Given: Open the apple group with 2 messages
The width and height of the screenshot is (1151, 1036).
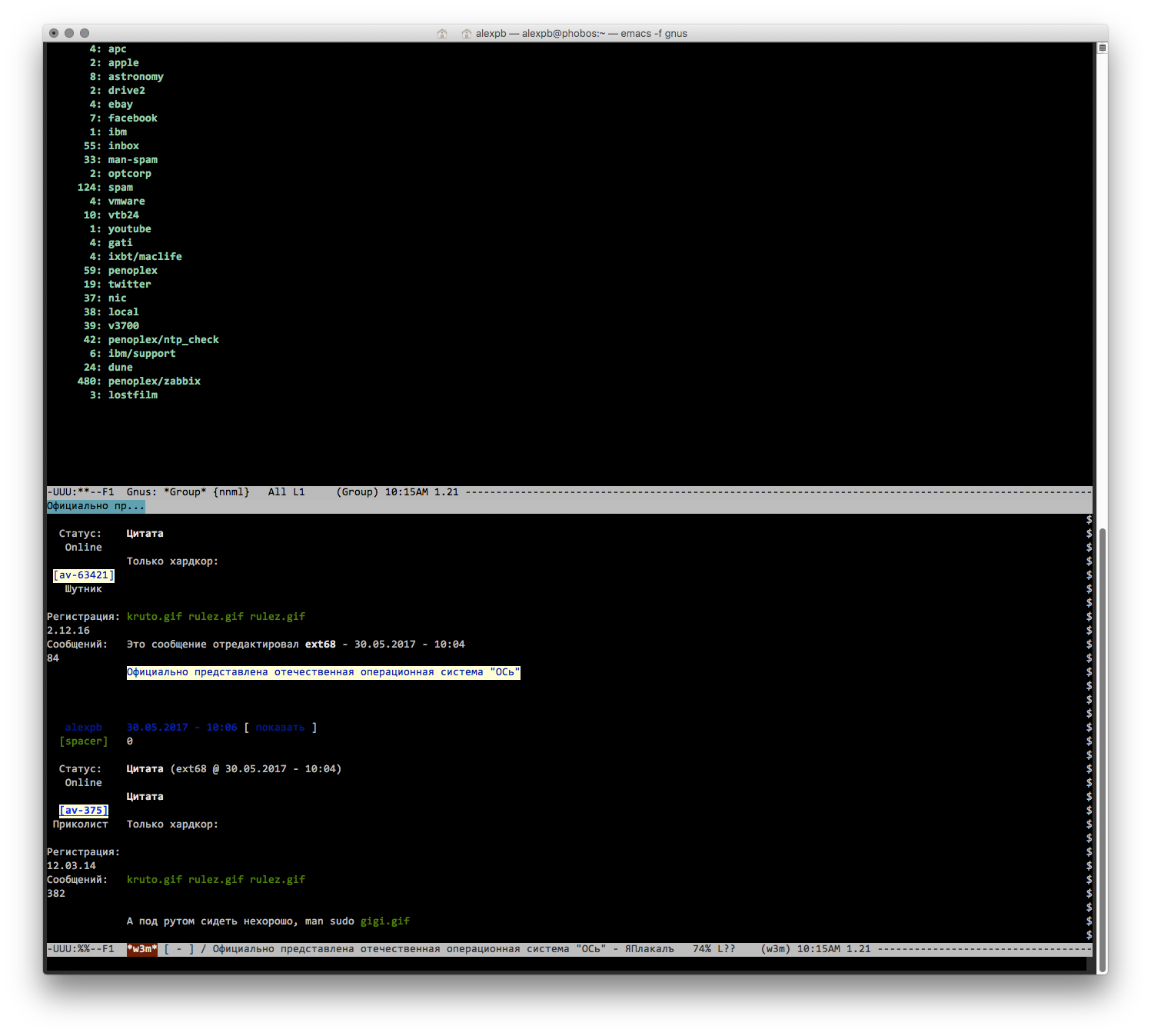Looking at the screenshot, I should (x=123, y=63).
